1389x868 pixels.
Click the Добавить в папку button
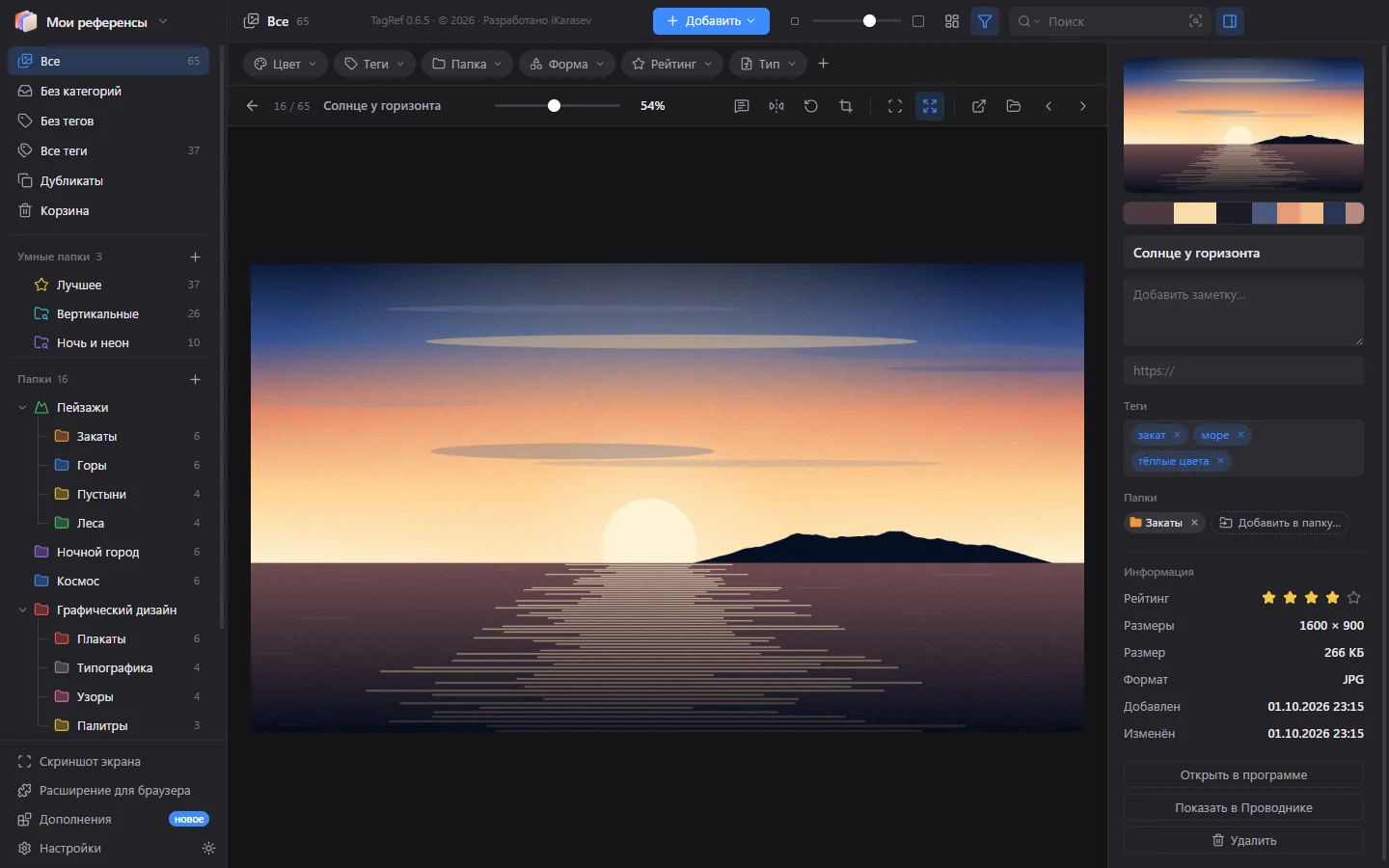click(x=1280, y=523)
